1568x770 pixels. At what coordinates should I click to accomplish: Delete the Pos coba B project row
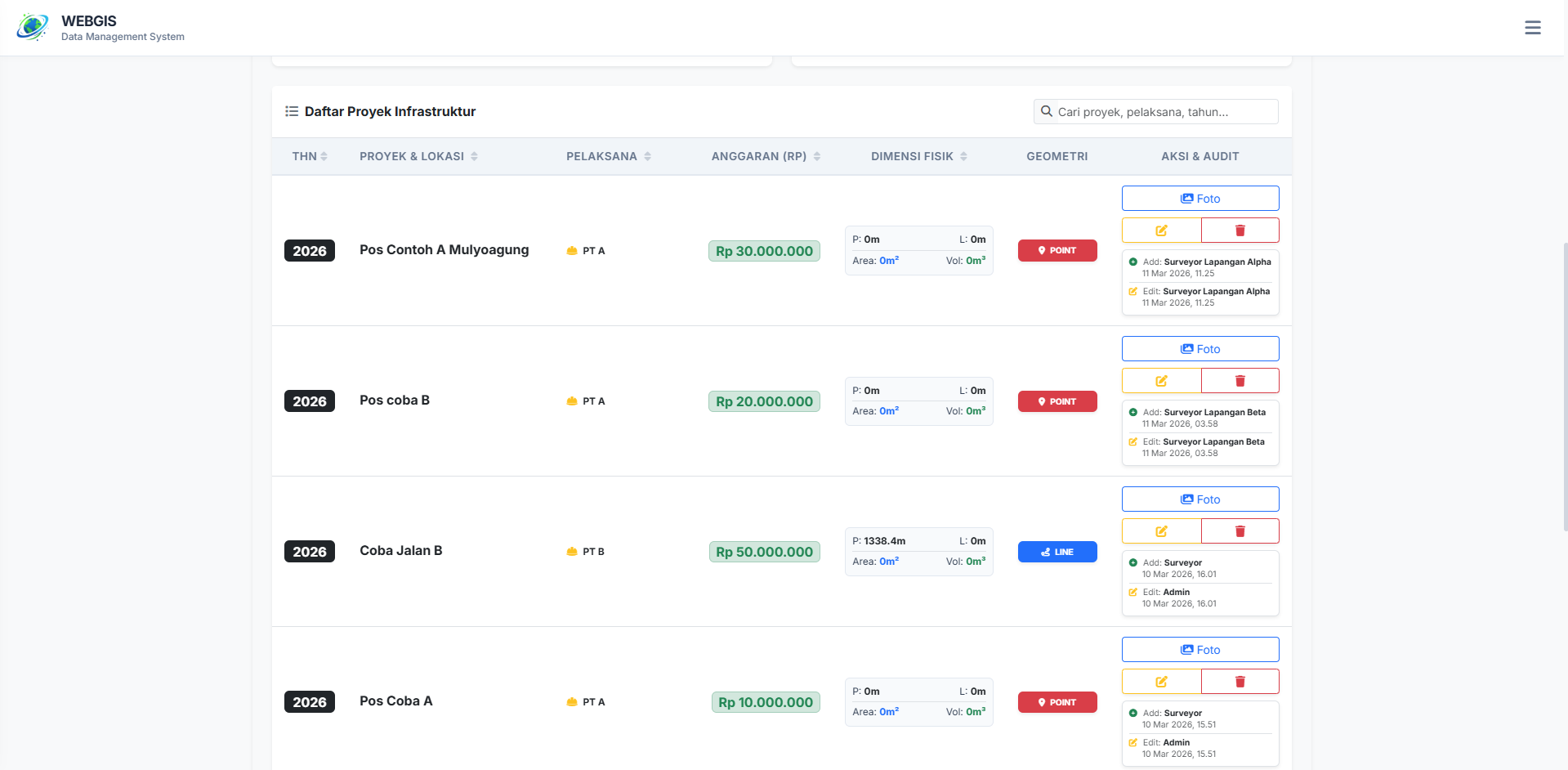pos(1240,381)
